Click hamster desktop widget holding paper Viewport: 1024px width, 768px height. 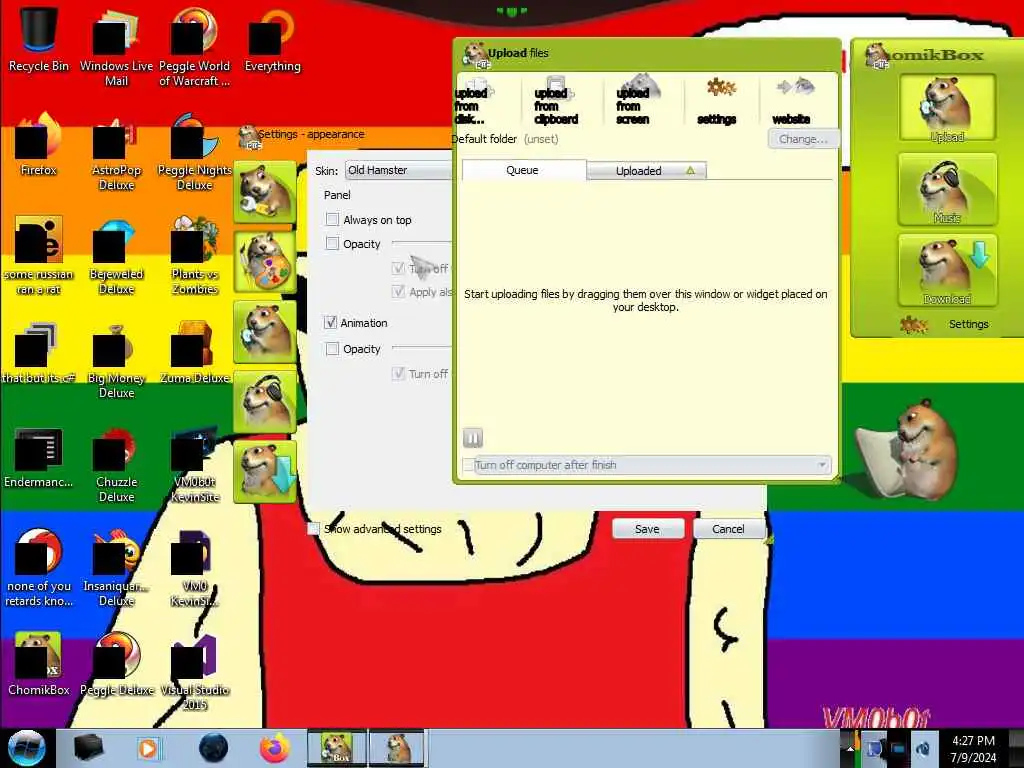coord(908,449)
